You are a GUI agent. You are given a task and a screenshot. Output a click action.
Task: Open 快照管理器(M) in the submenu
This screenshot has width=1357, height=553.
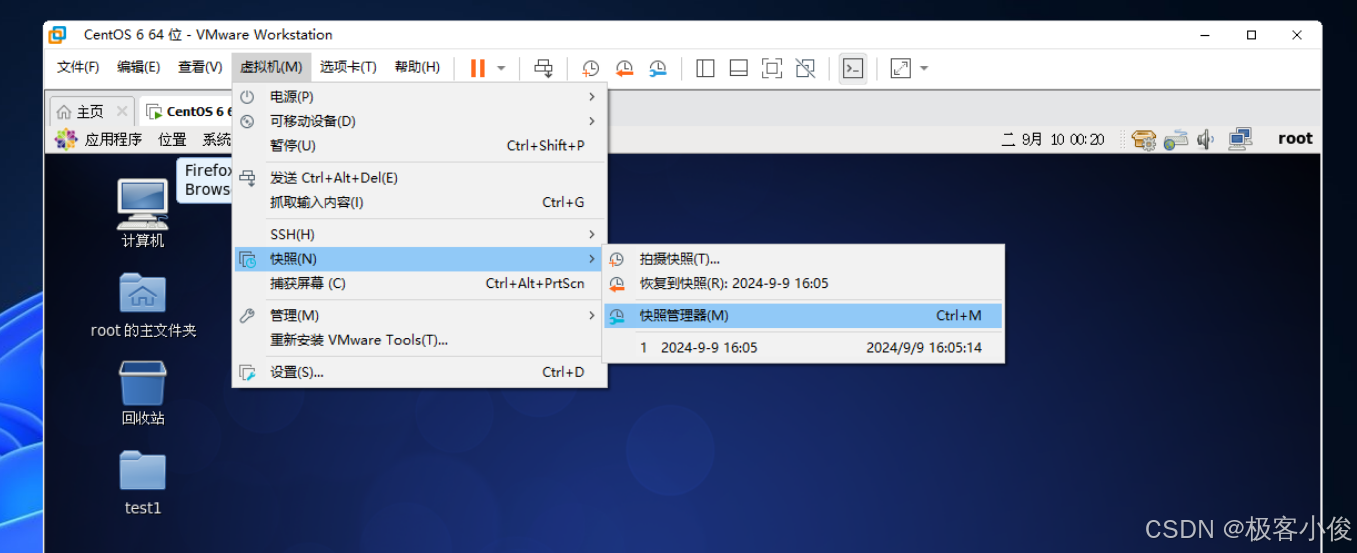click(x=803, y=315)
